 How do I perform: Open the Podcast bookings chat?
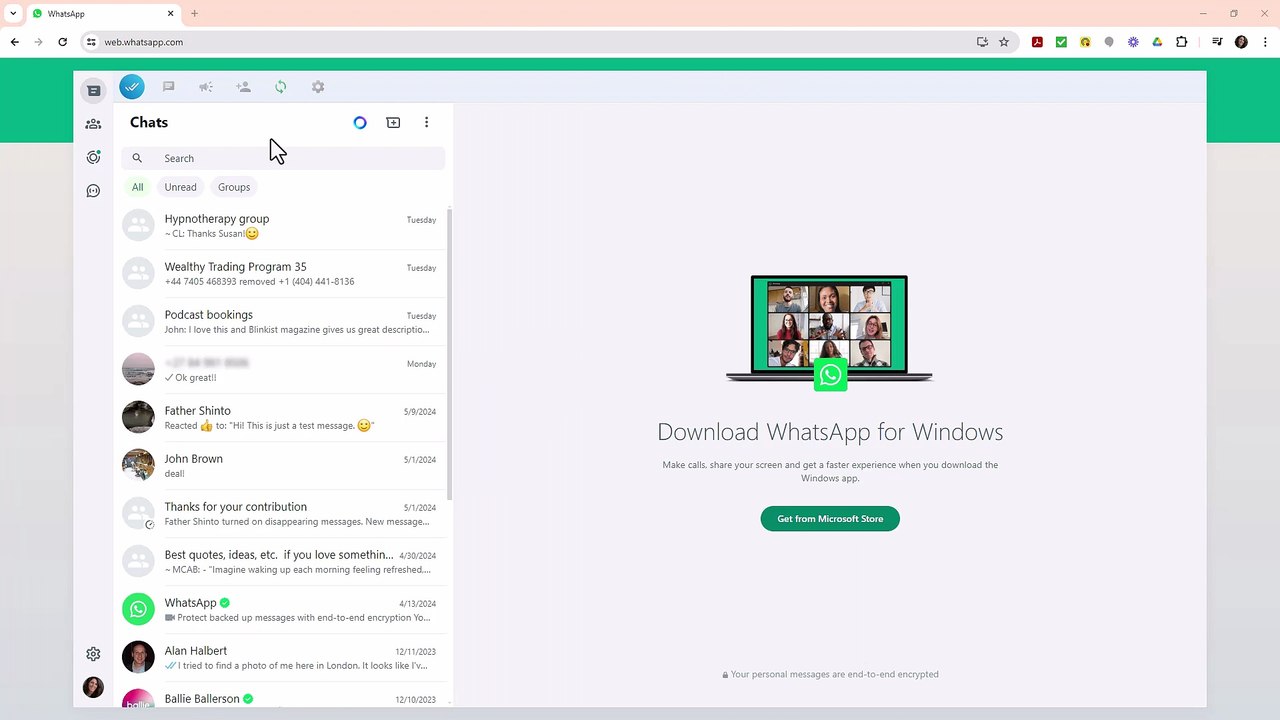(282, 321)
